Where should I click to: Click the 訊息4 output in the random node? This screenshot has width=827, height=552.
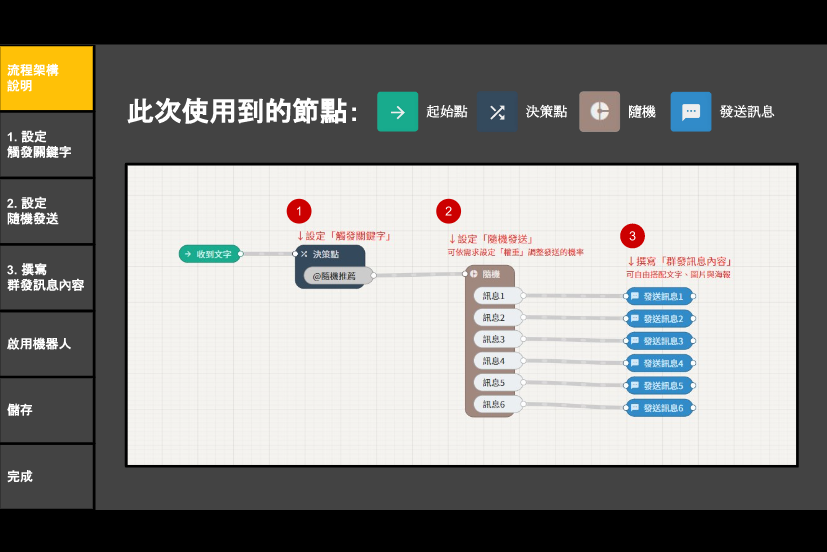(498, 361)
